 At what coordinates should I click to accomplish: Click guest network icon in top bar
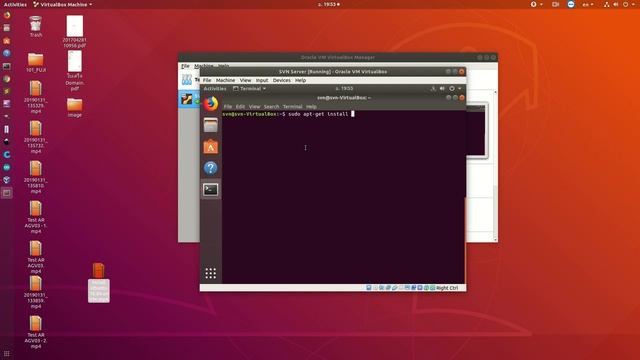point(433,89)
